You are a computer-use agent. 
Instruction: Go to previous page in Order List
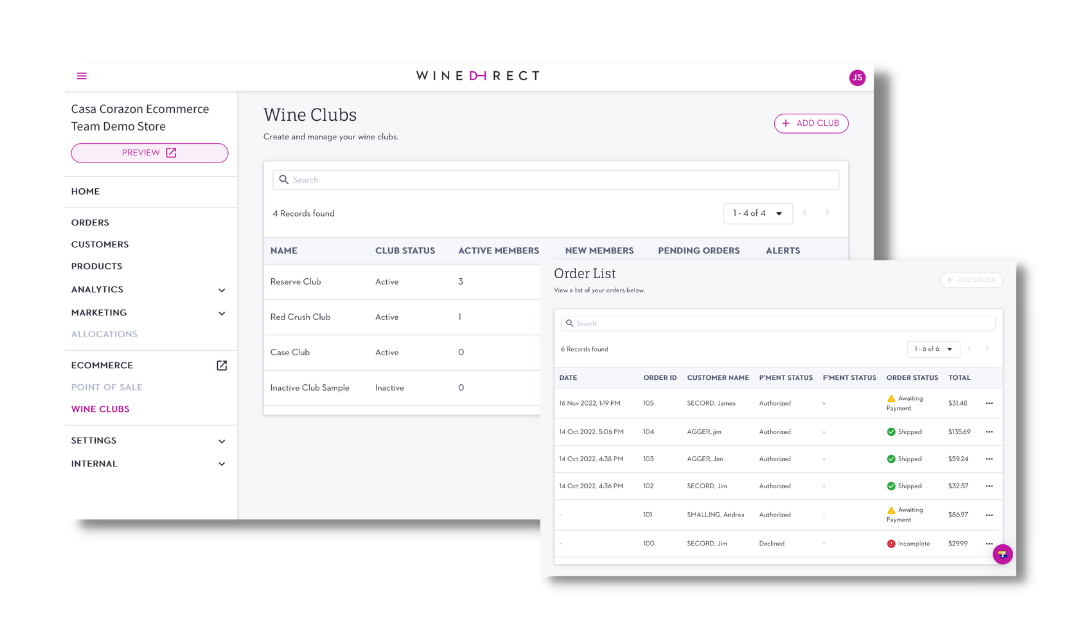[x=969, y=349]
